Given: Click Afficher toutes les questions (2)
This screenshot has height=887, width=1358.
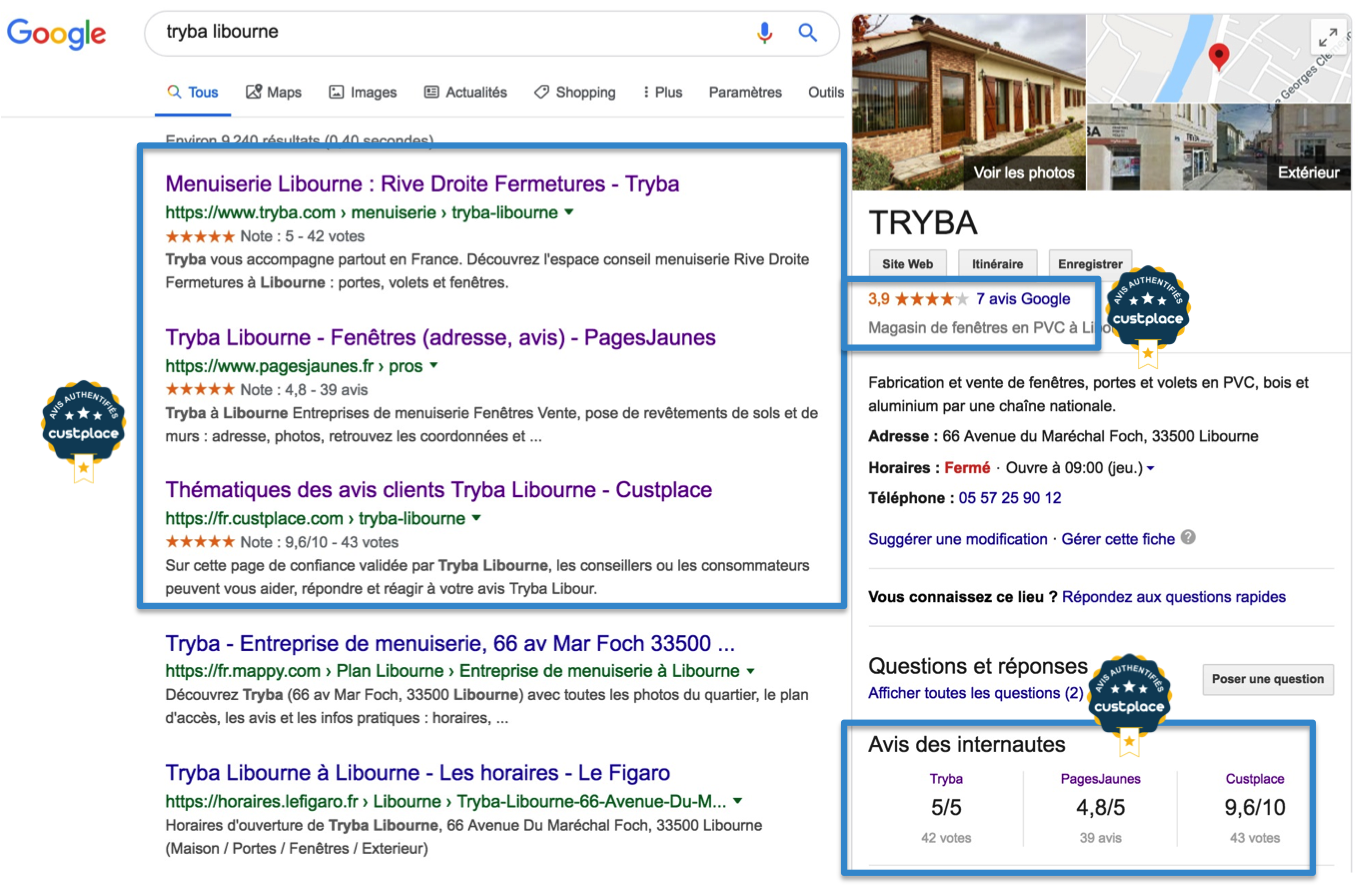Looking at the screenshot, I should (x=975, y=692).
